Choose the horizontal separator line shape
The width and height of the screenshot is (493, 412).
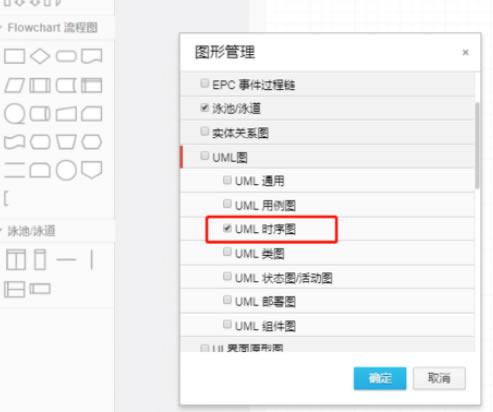pyautogui.click(x=66, y=259)
